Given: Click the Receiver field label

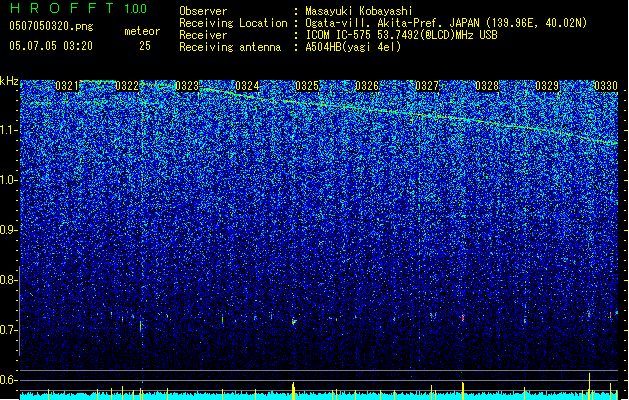Looking at the screenshot, I should click(203, 35).
